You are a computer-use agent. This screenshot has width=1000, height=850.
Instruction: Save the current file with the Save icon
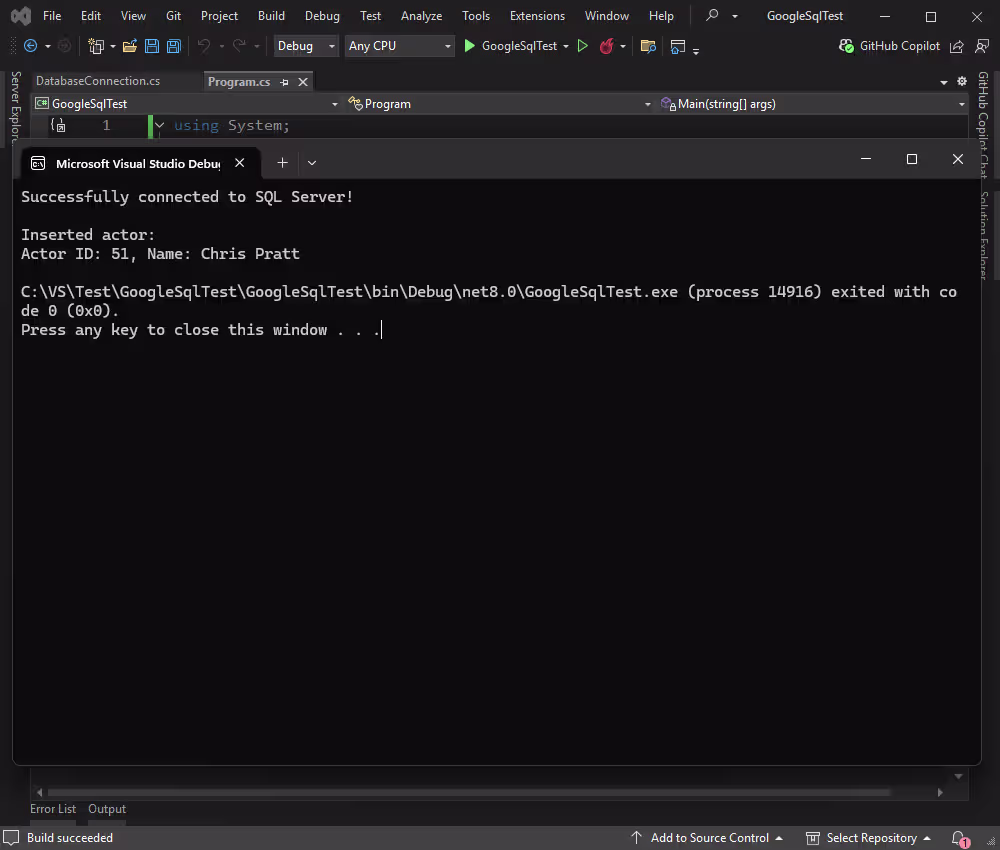152,46
